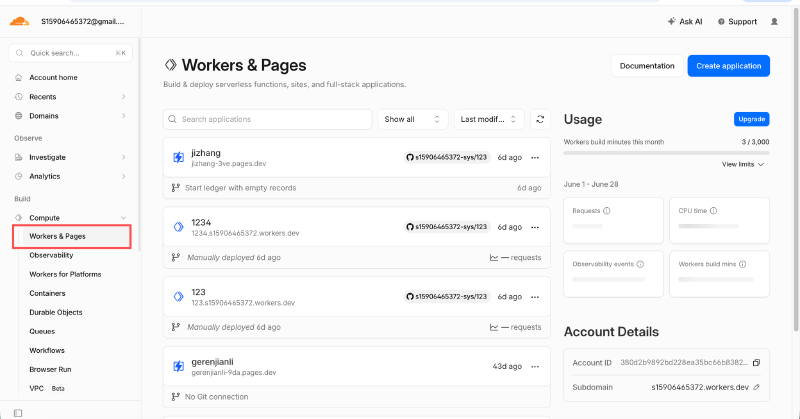
Task: Copy the Account ID with the copy icon
Action: [x=756, y=362]
